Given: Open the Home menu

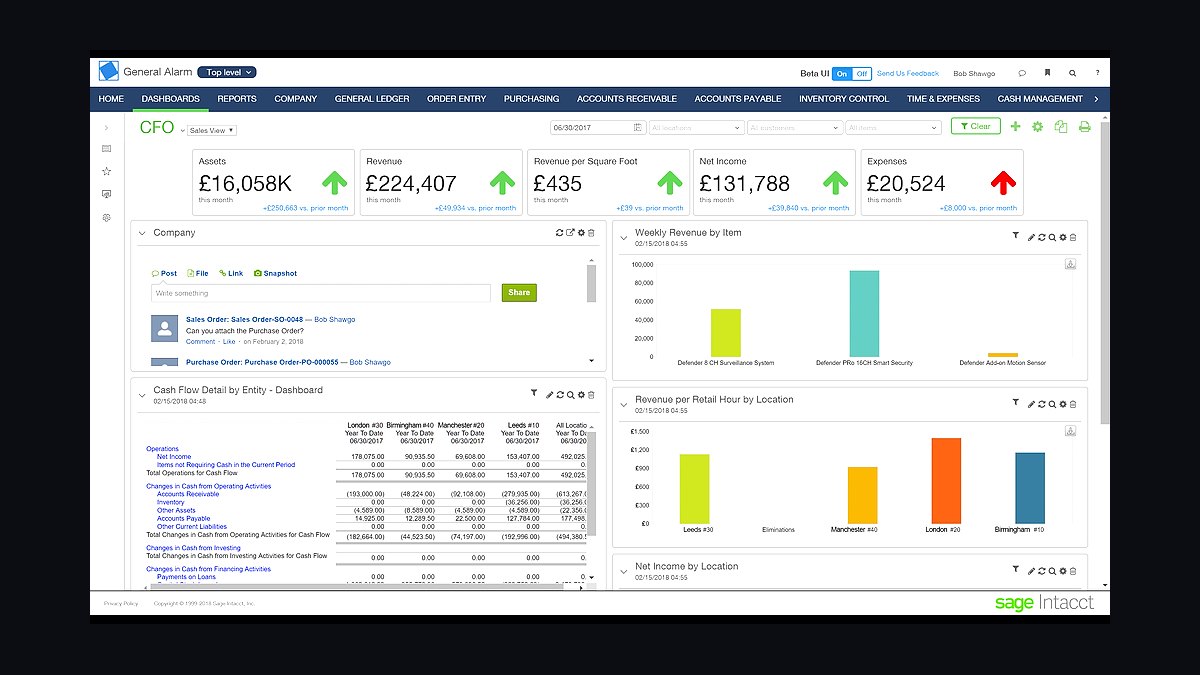Looking at the screenshot, I should (x=112, y=99).
